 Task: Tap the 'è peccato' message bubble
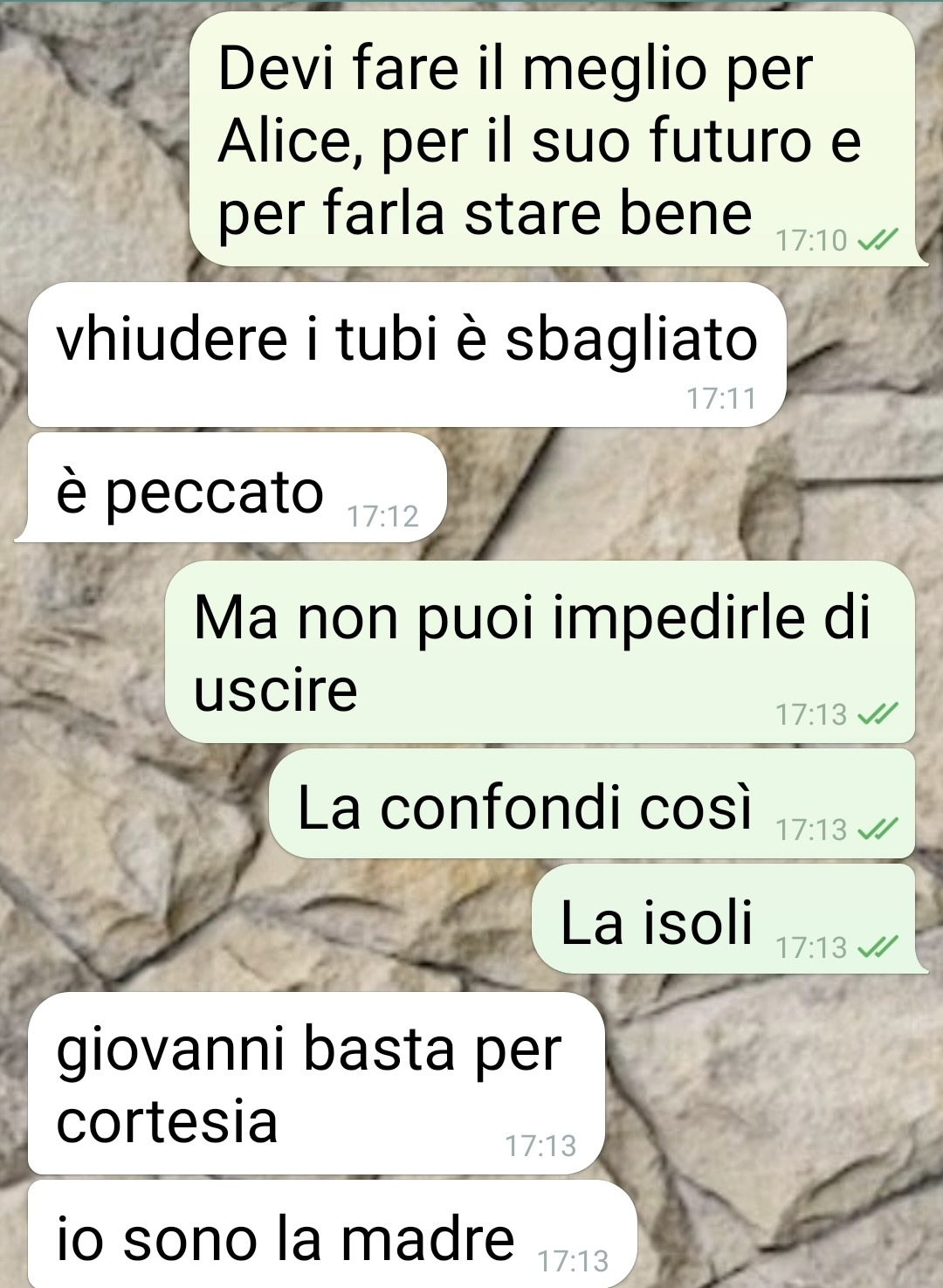click(231, 487)
